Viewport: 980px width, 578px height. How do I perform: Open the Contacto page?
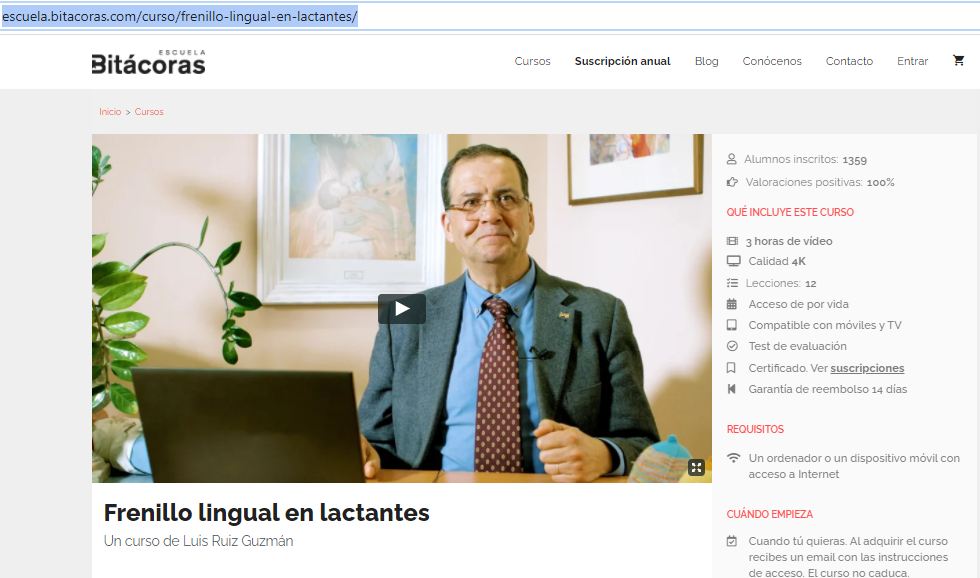tap(849, 61)
